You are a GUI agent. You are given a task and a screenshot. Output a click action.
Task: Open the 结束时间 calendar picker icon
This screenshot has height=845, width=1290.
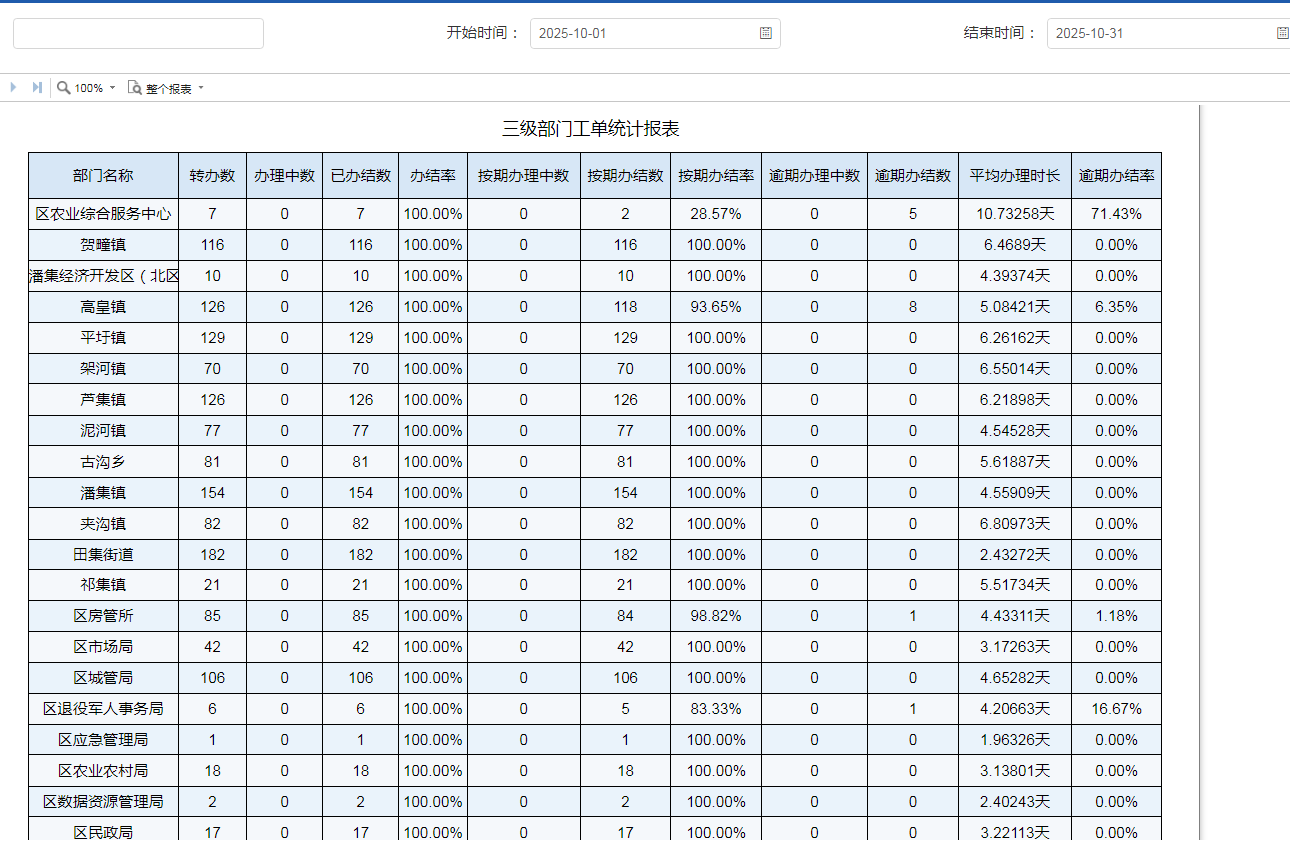(1282, 33)
